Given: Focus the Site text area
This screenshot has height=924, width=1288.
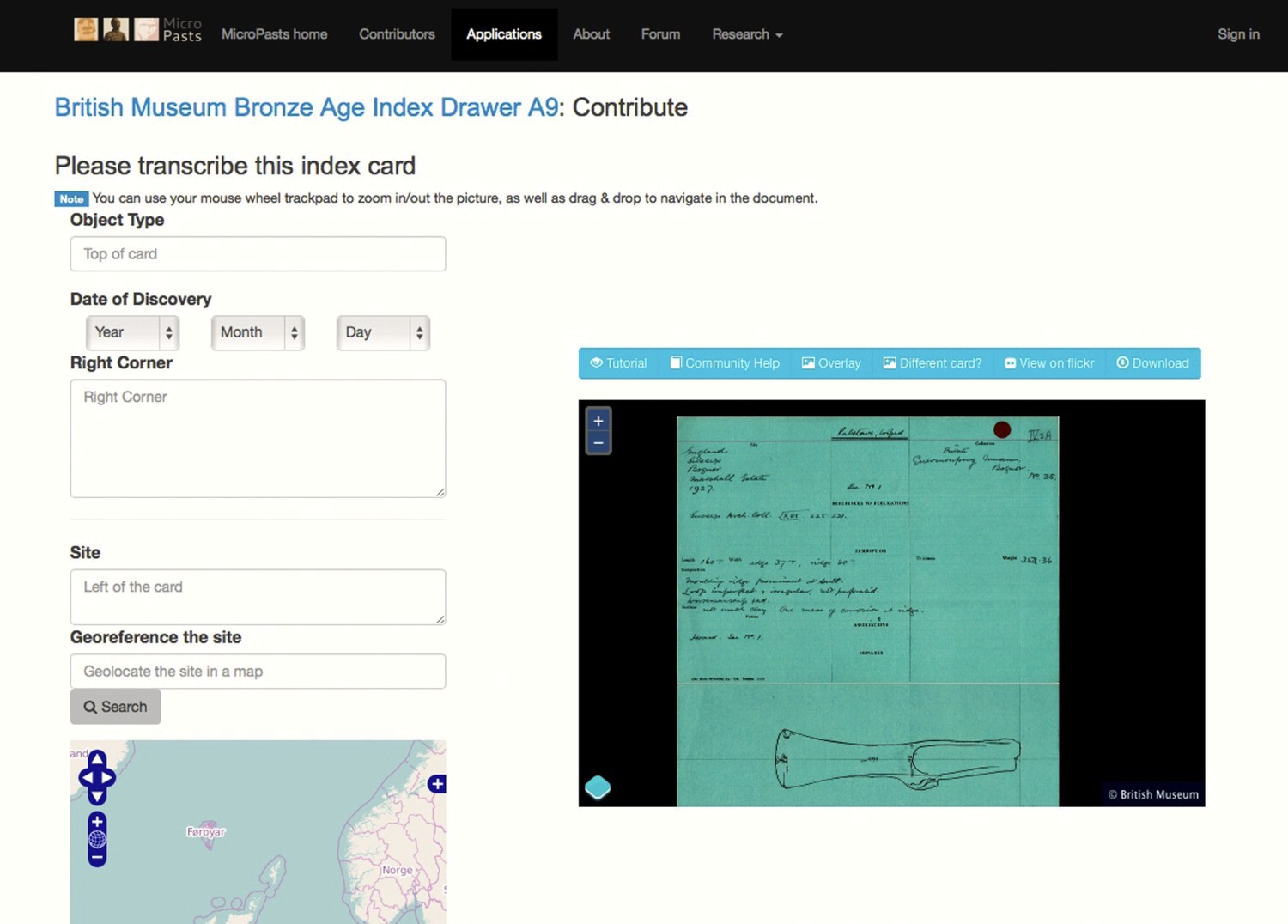Looking at the screenshot, I should (258, 597).
